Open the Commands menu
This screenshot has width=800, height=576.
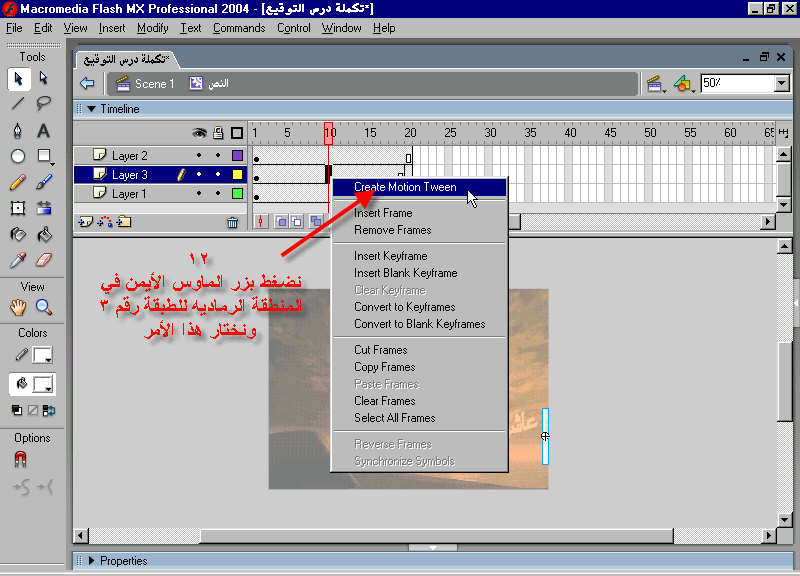click(239, 28)
